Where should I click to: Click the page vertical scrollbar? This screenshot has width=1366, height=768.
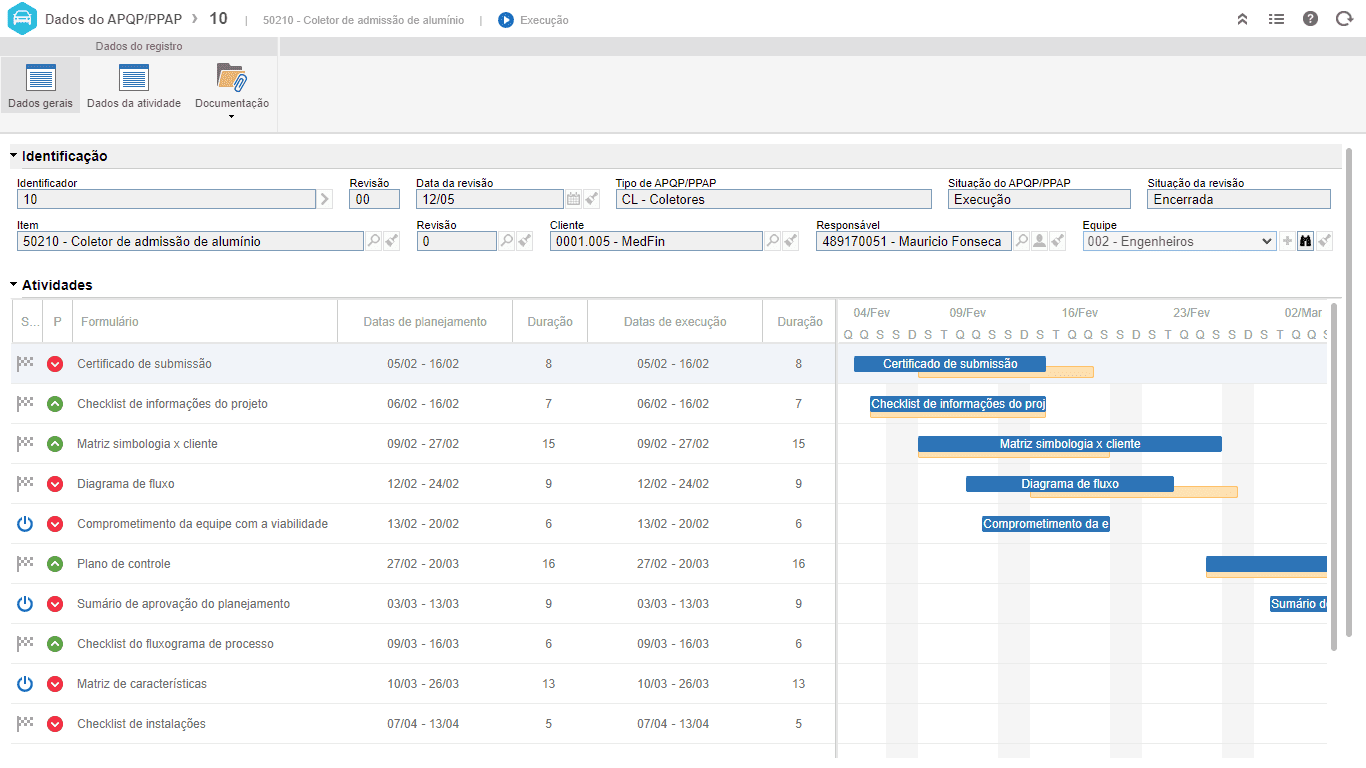tap(1349, 392)
